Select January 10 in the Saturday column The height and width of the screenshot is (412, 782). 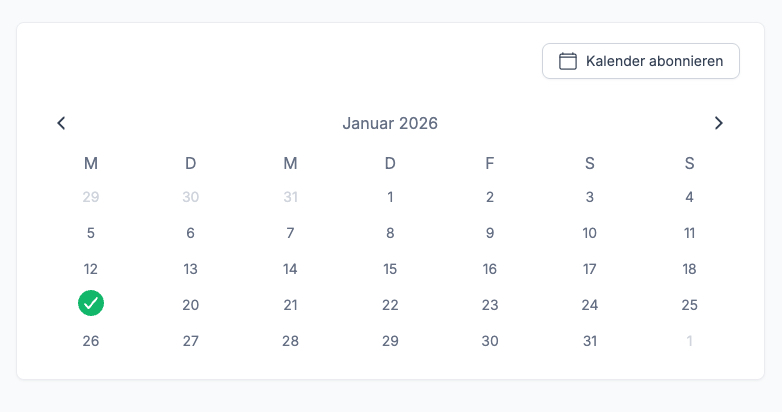tap(590, 233)
